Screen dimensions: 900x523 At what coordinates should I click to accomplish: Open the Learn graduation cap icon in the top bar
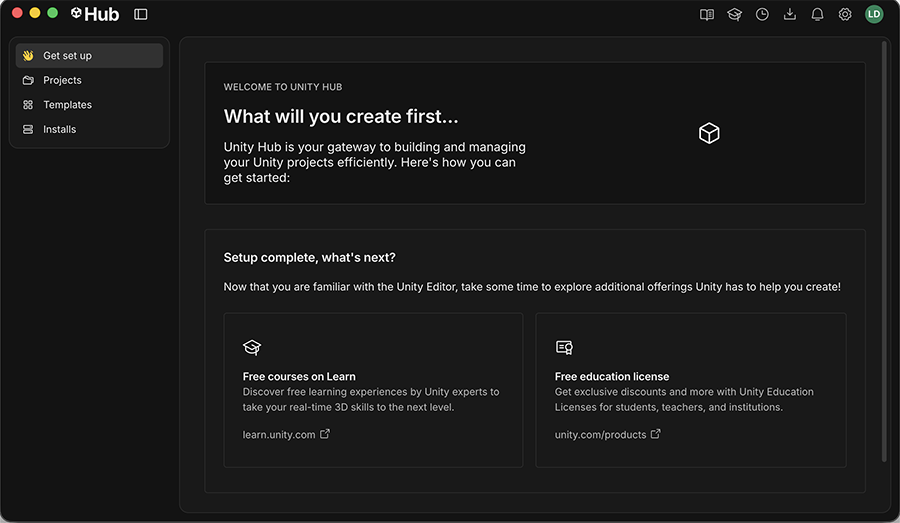click(734, 14)
